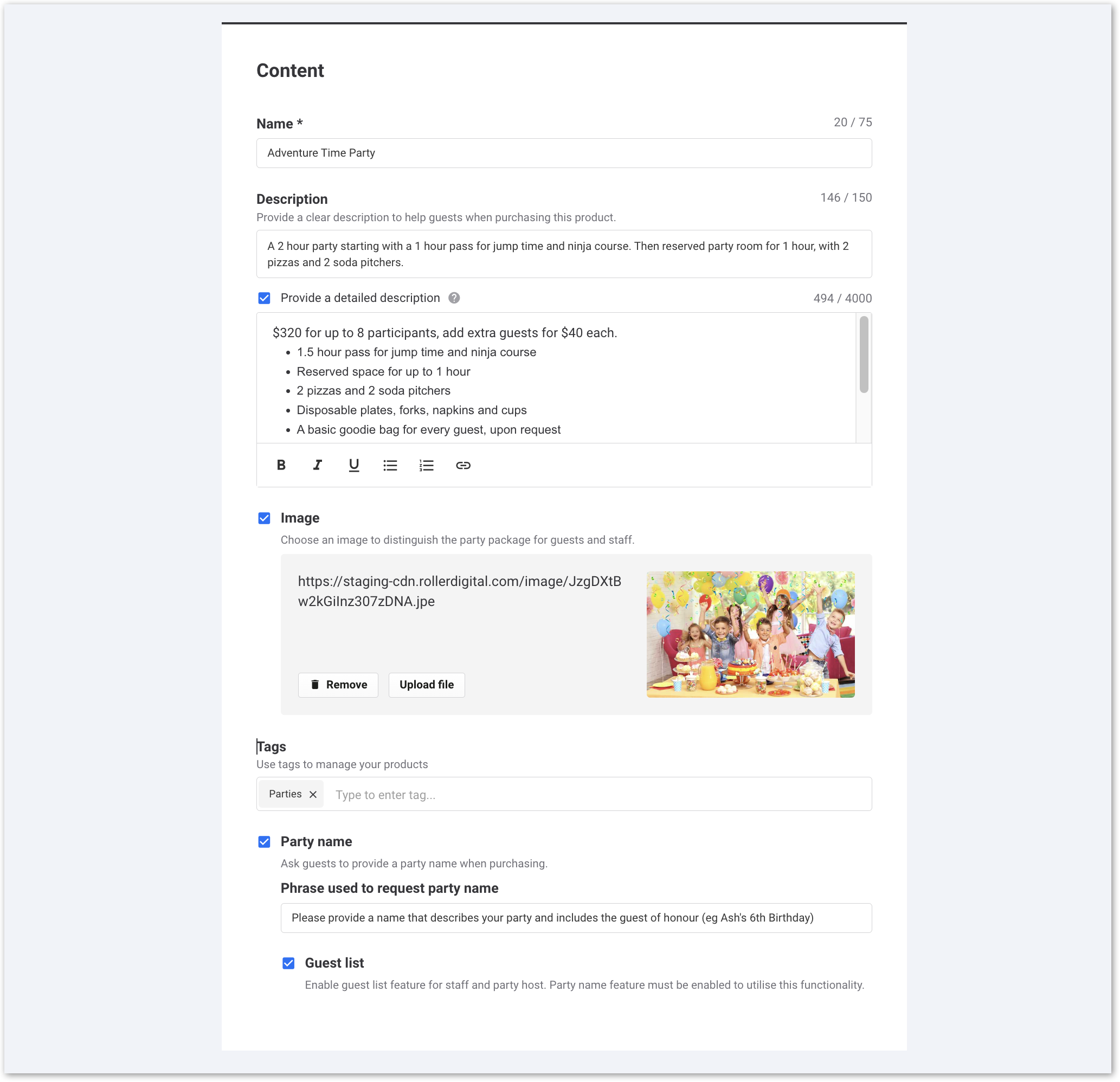Edit the Name field Adventure Time Party

564,153
